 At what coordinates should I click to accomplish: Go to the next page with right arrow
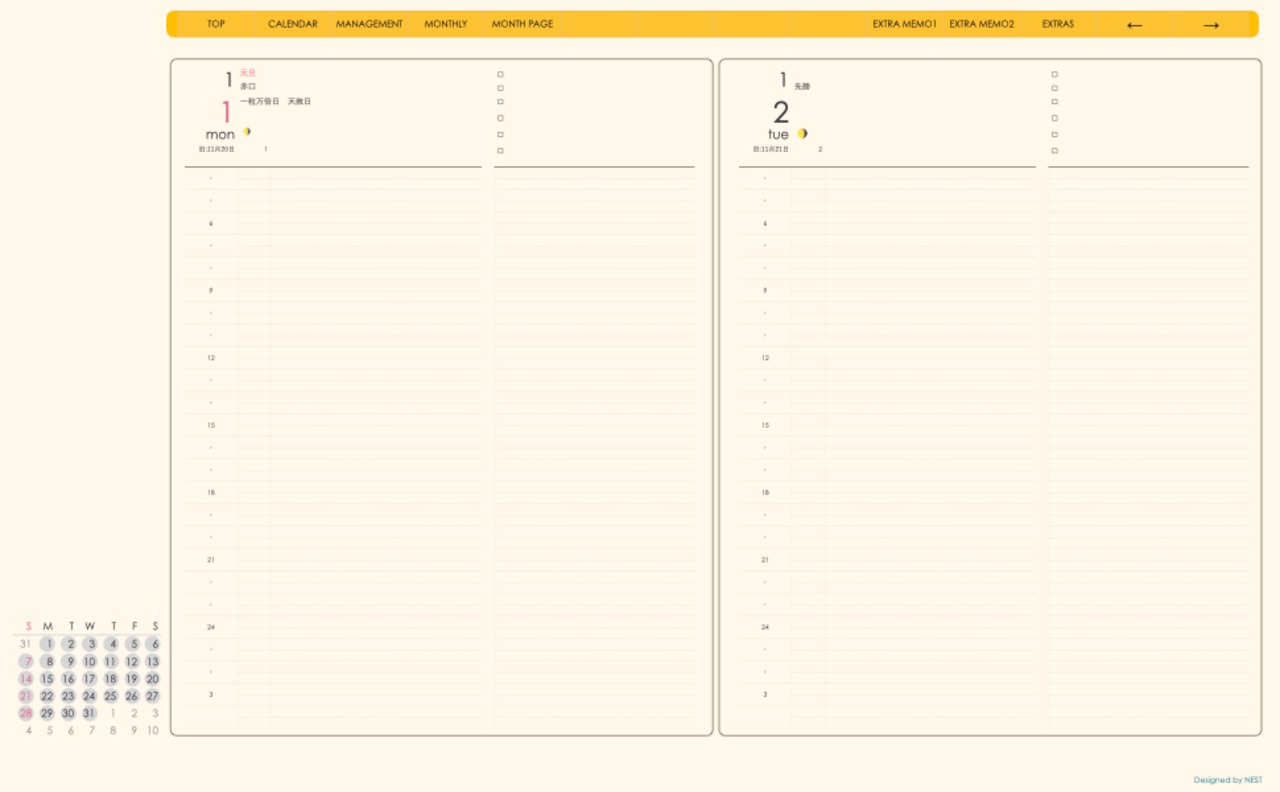[1211, 25]
